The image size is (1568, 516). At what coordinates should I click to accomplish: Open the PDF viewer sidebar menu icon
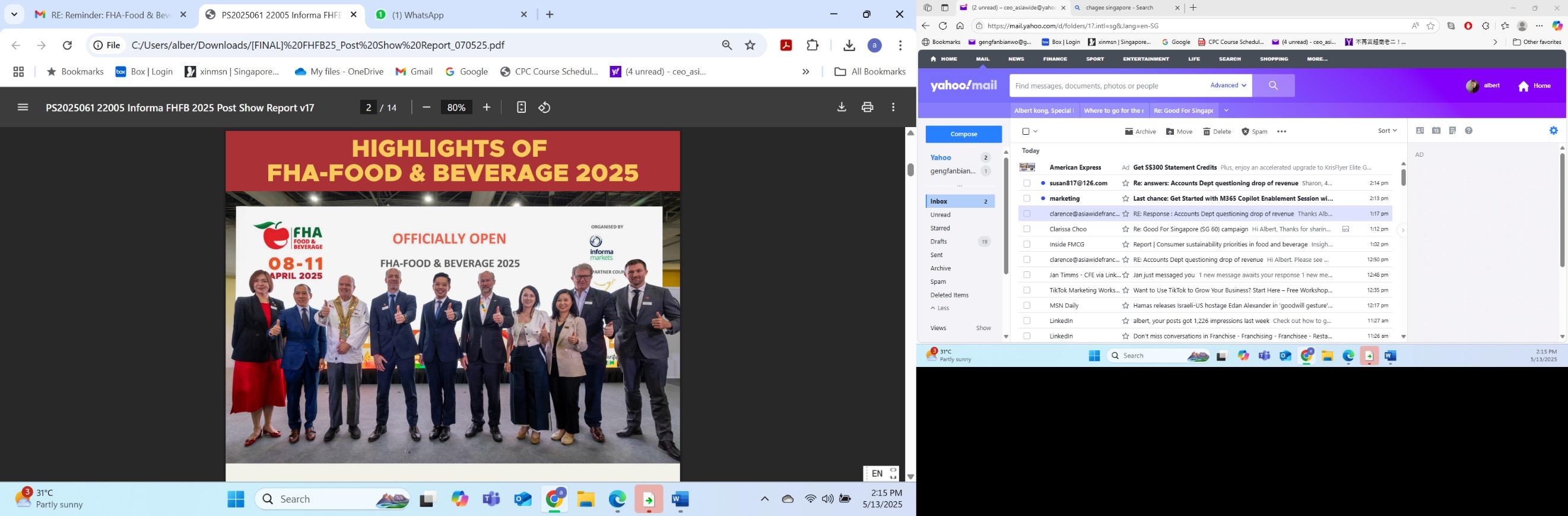(23, 107)
